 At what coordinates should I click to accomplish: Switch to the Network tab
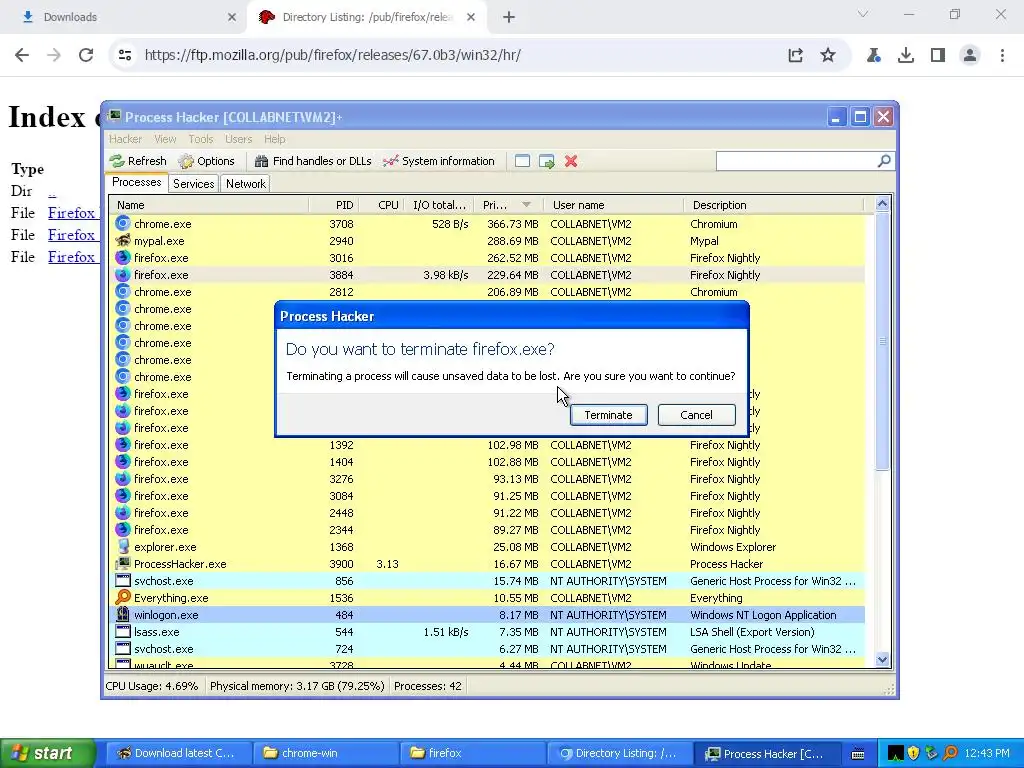click(246, 184)
